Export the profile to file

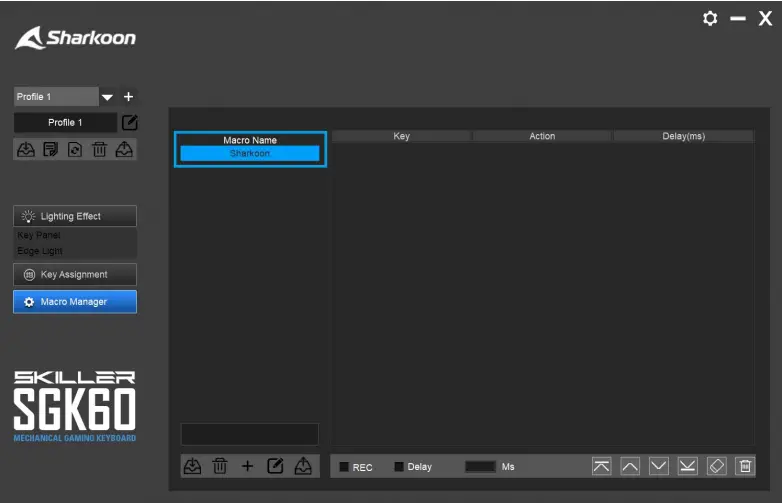pos(124,150)
